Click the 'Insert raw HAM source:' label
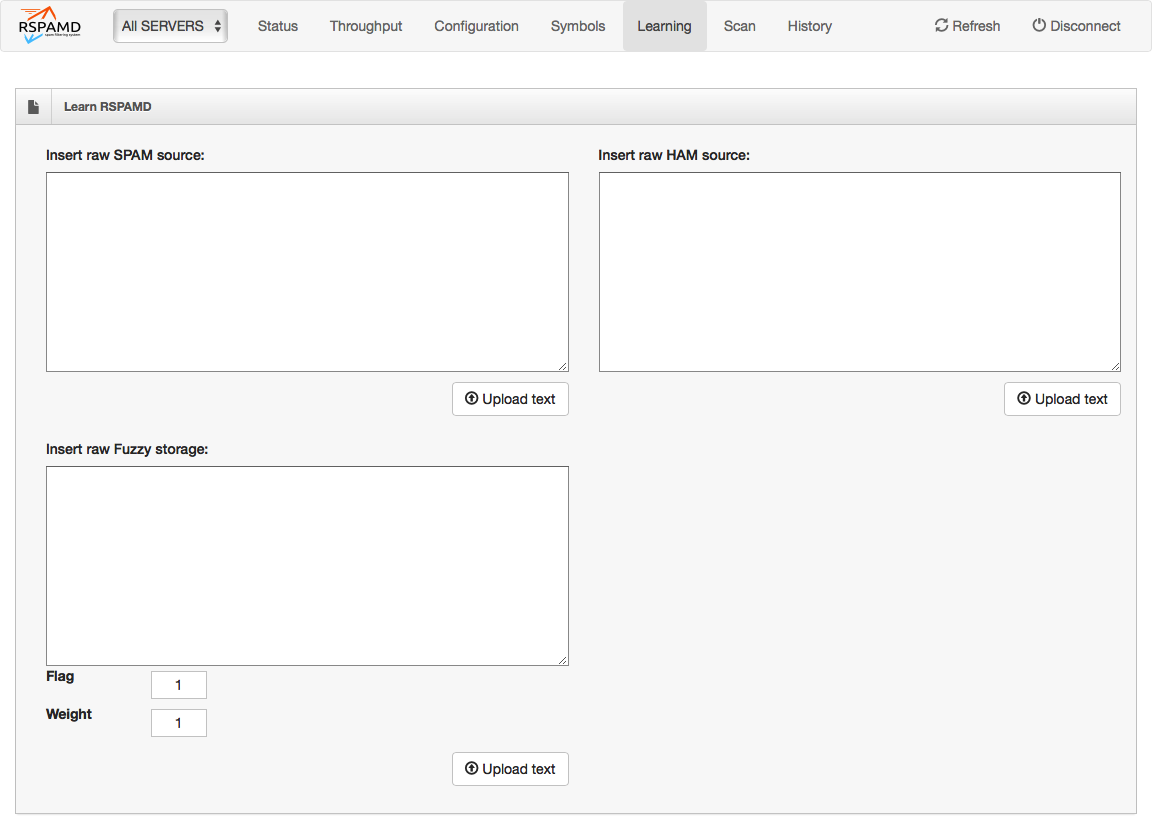Screen dimensions: 1152x825 pyautogui.click(x=674, y=155)
